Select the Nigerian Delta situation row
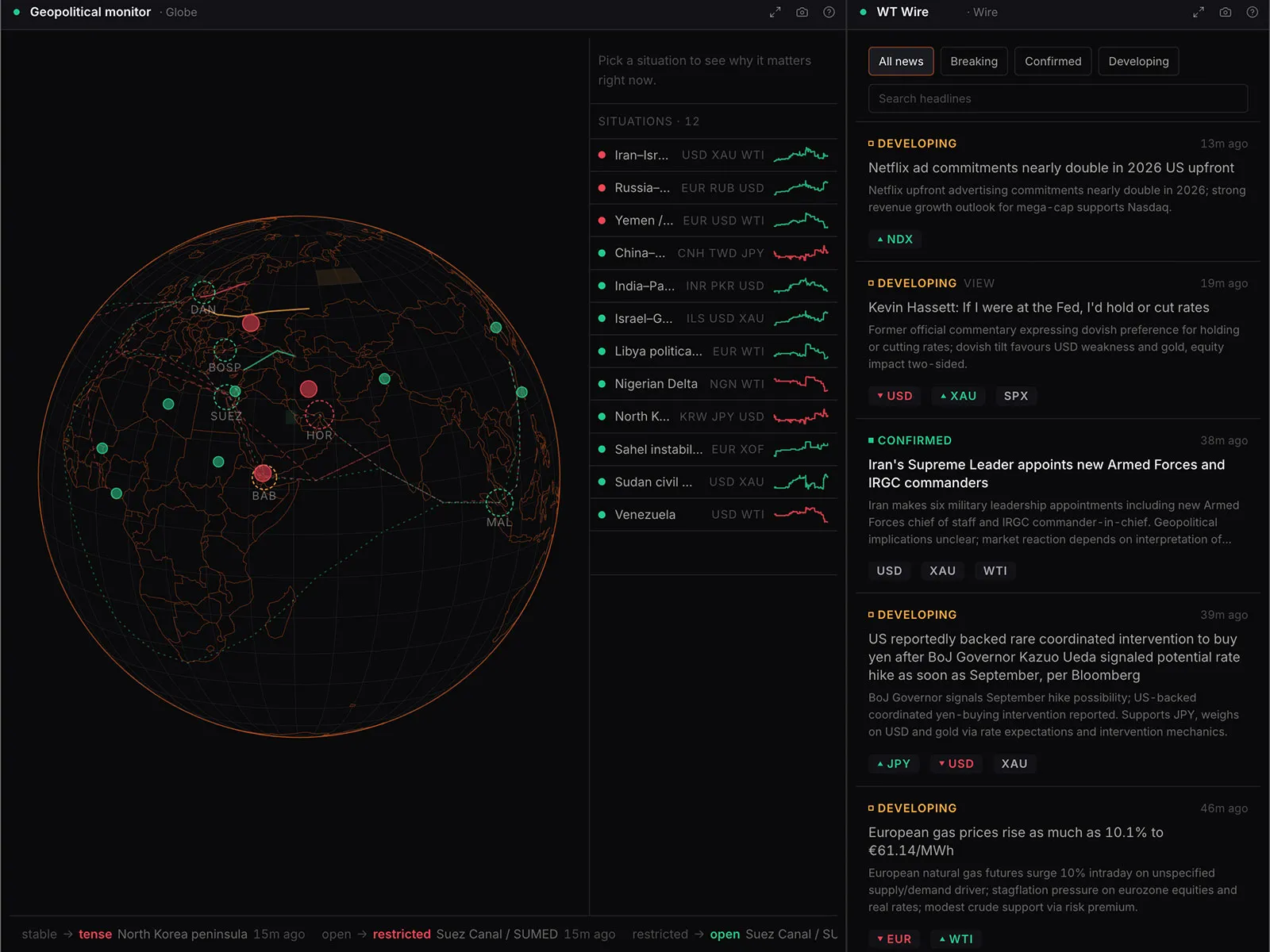 (x=714, y=384)
